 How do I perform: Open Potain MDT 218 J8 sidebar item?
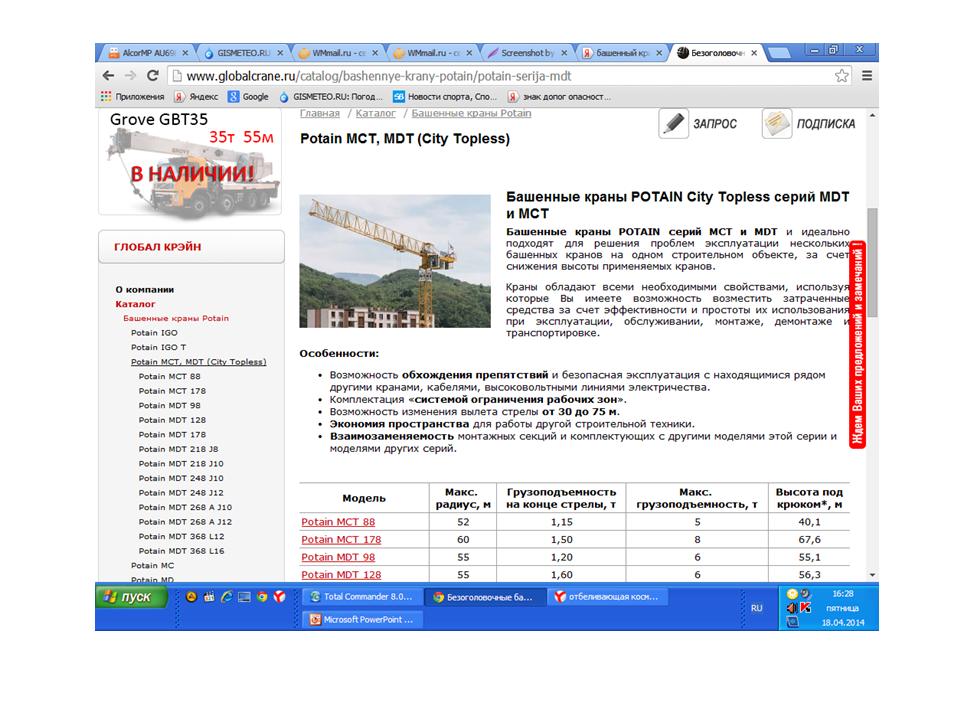coord(178,449)
